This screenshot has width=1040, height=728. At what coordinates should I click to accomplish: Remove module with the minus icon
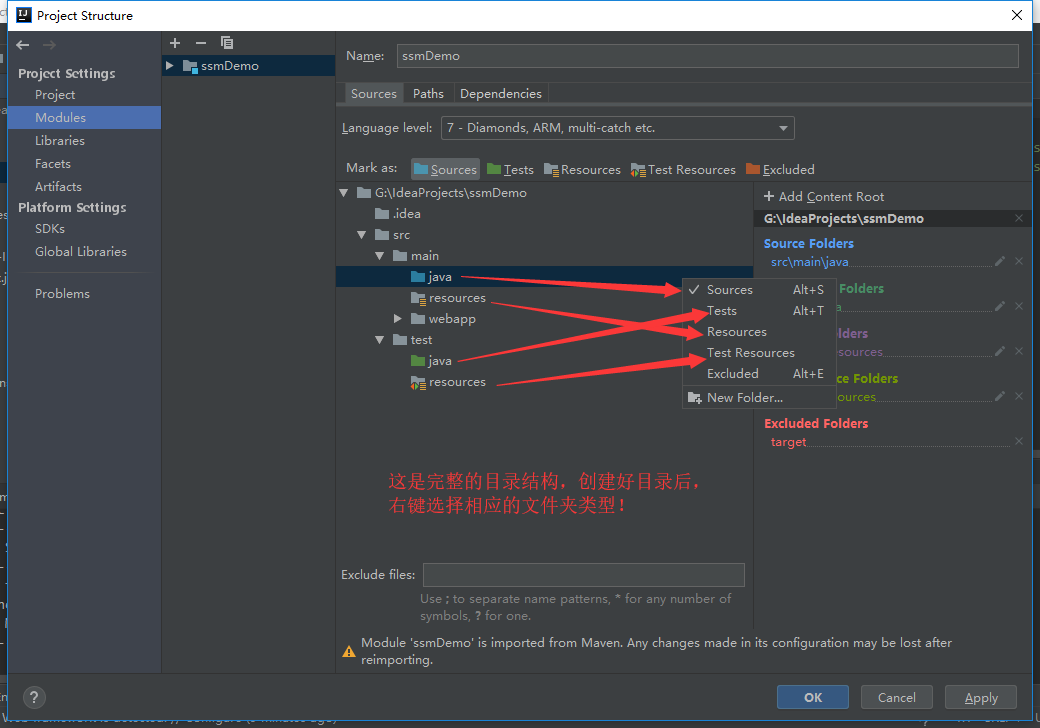pos(201,43)
